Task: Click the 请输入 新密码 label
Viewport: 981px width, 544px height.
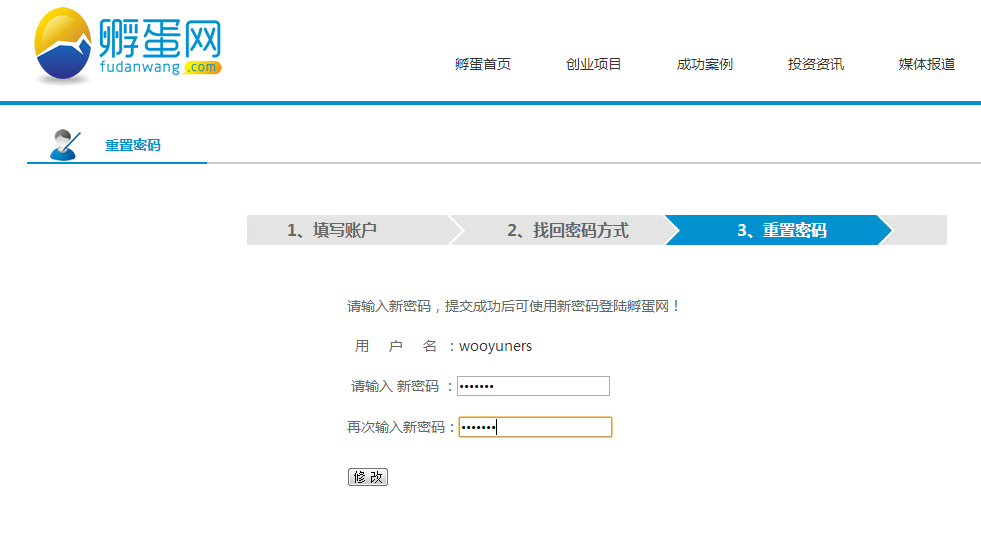Action: click(x=395, y=386)
